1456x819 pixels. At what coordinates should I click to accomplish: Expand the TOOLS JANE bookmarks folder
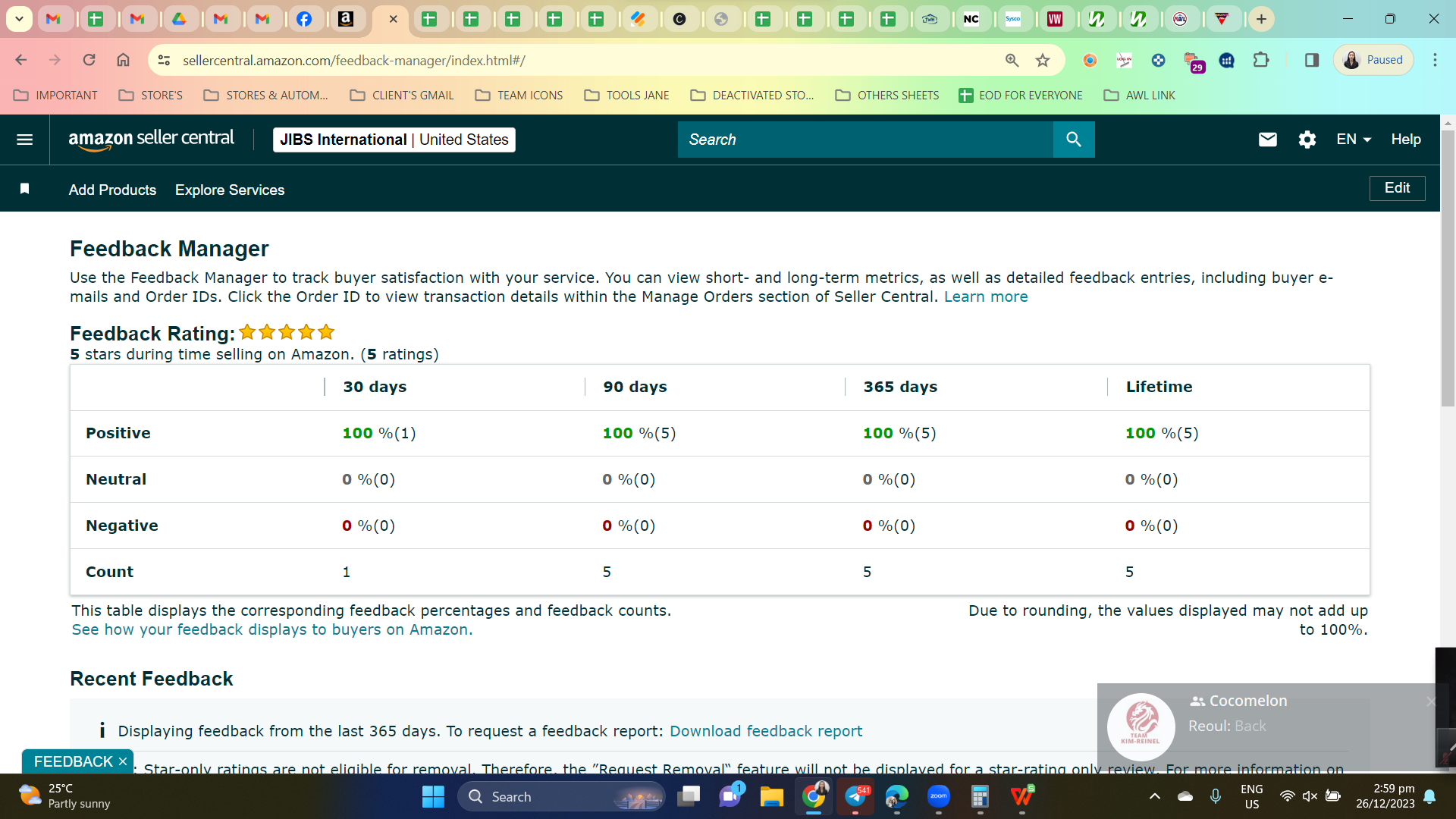tap(626, 96)
